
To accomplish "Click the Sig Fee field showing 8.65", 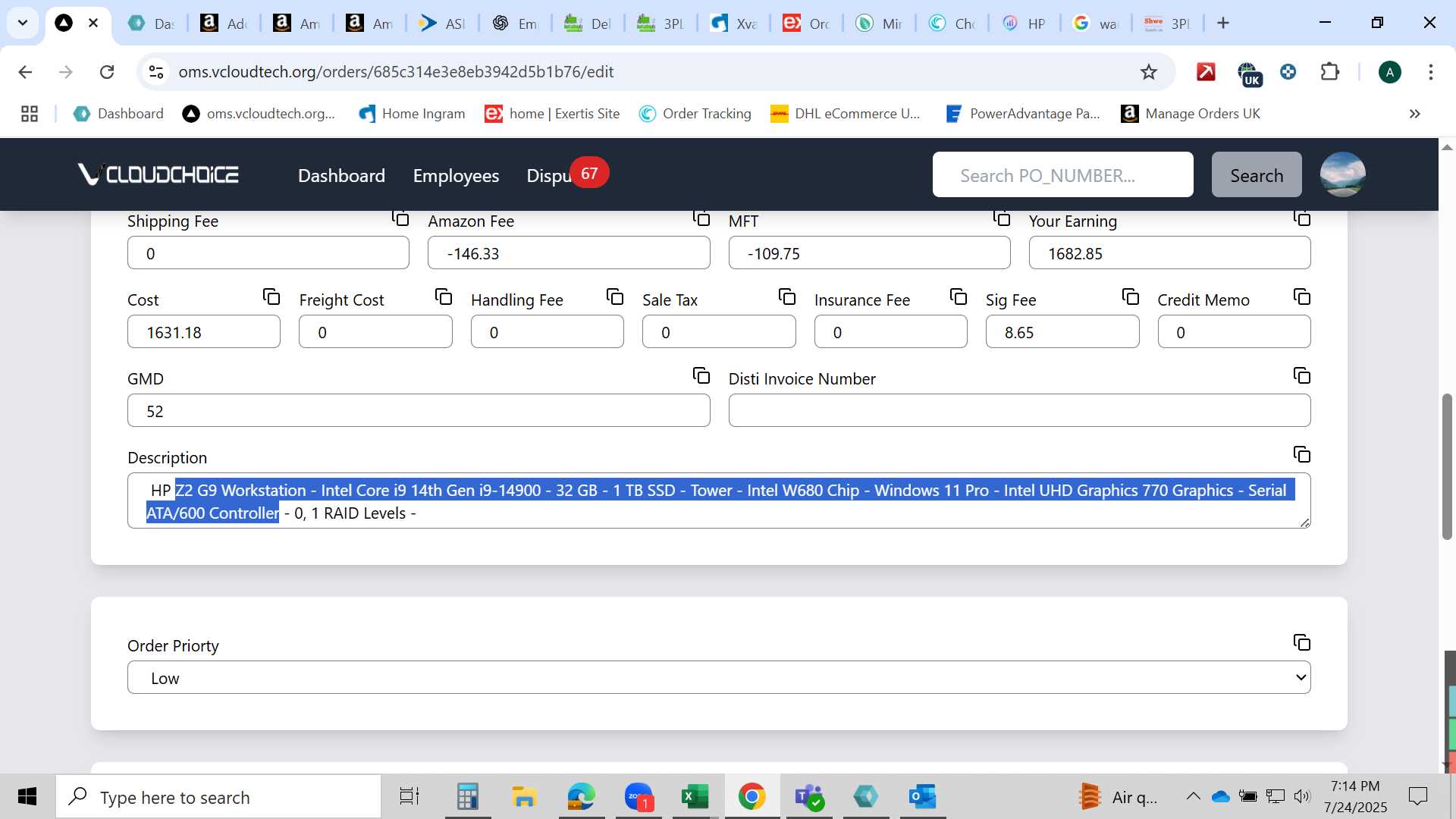I will 1062,331.
